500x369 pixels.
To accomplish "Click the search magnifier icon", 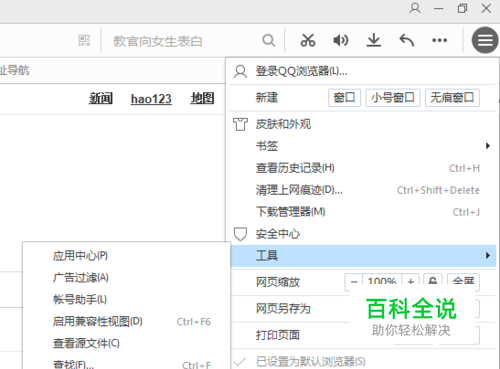I will [x=269, y=41].
